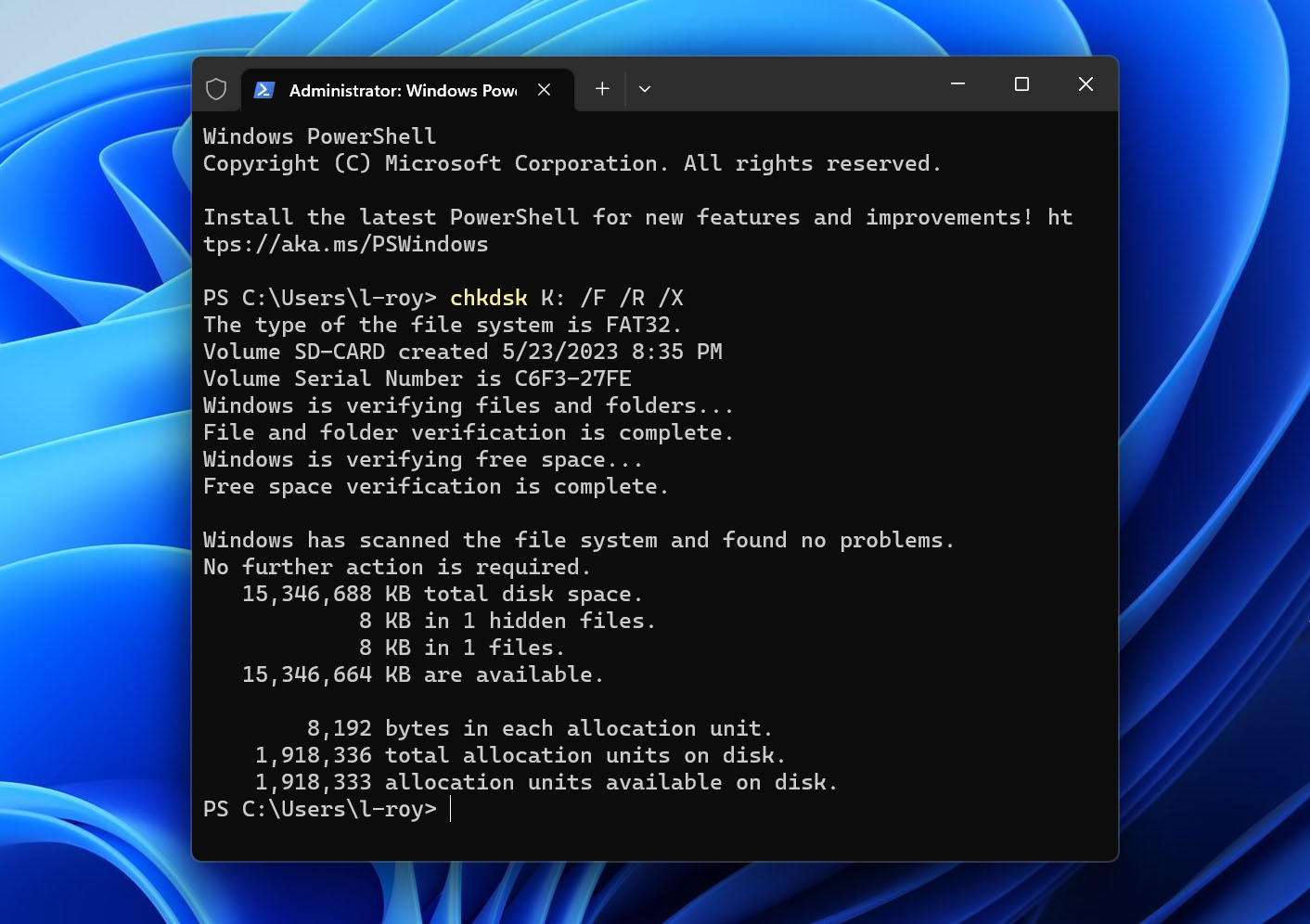Click '8 KB in 1 hidden files.' line
The height and width of the screenshot is (924, 1310).
coord(507,621)
